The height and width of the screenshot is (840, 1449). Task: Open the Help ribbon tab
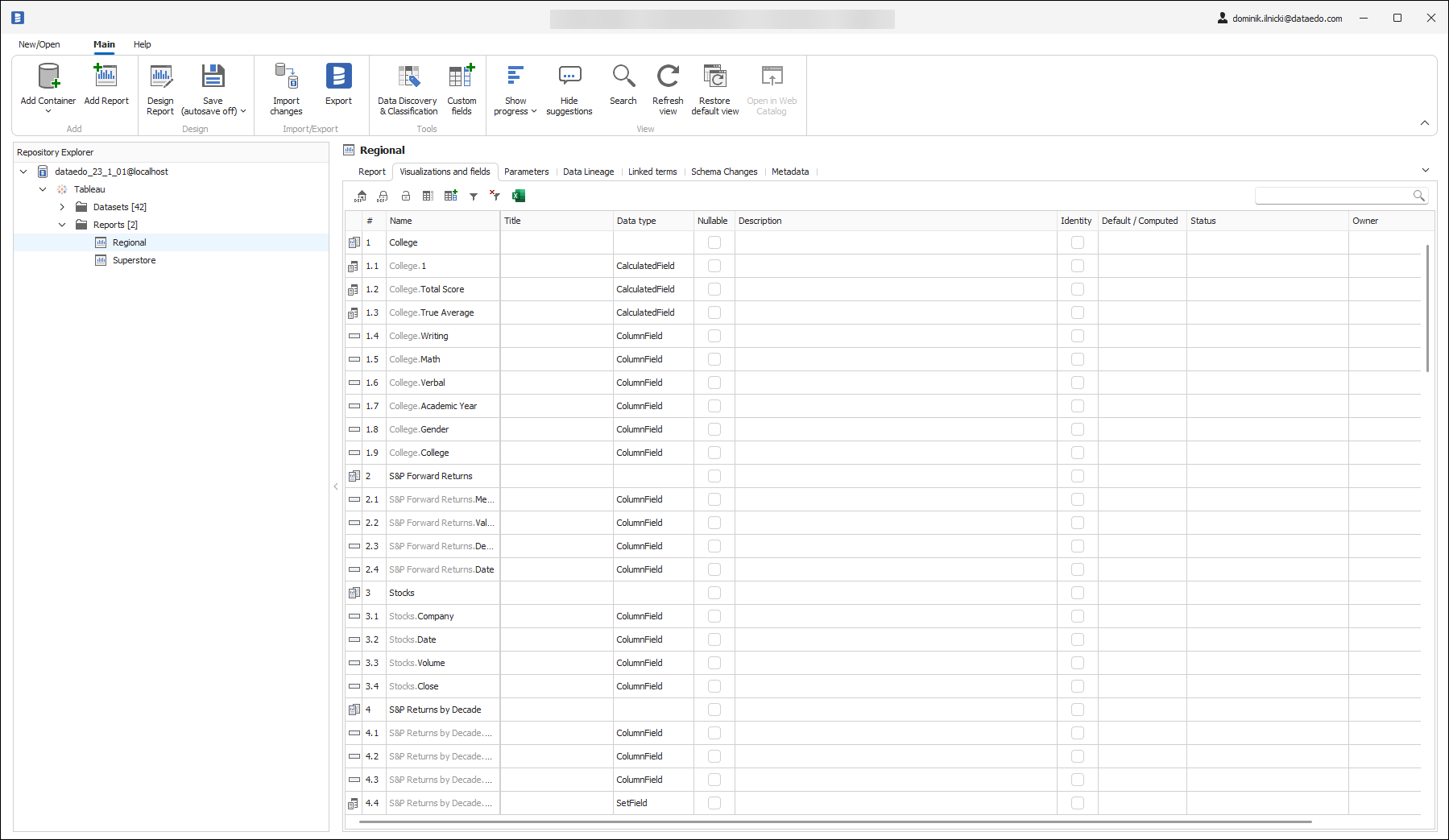(x=142, y=44)
